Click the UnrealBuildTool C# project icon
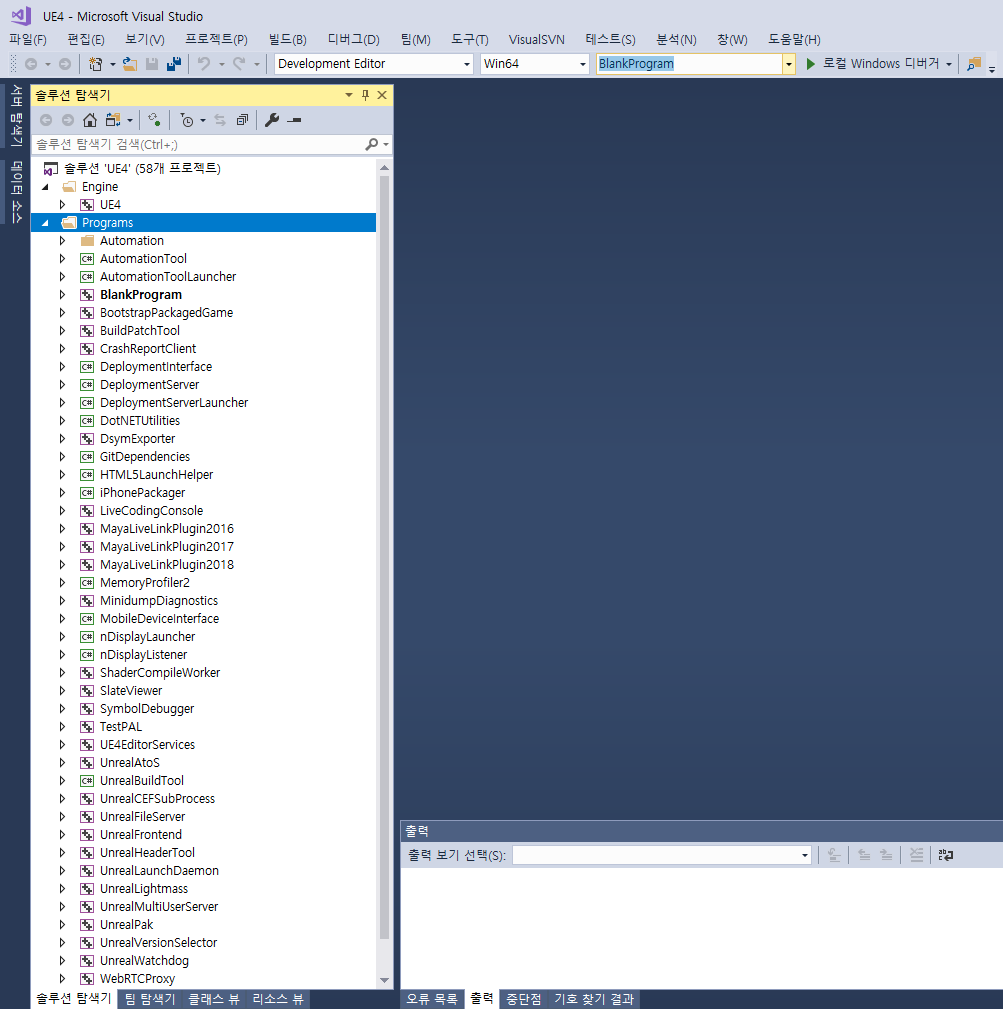 tap(87, 781)
